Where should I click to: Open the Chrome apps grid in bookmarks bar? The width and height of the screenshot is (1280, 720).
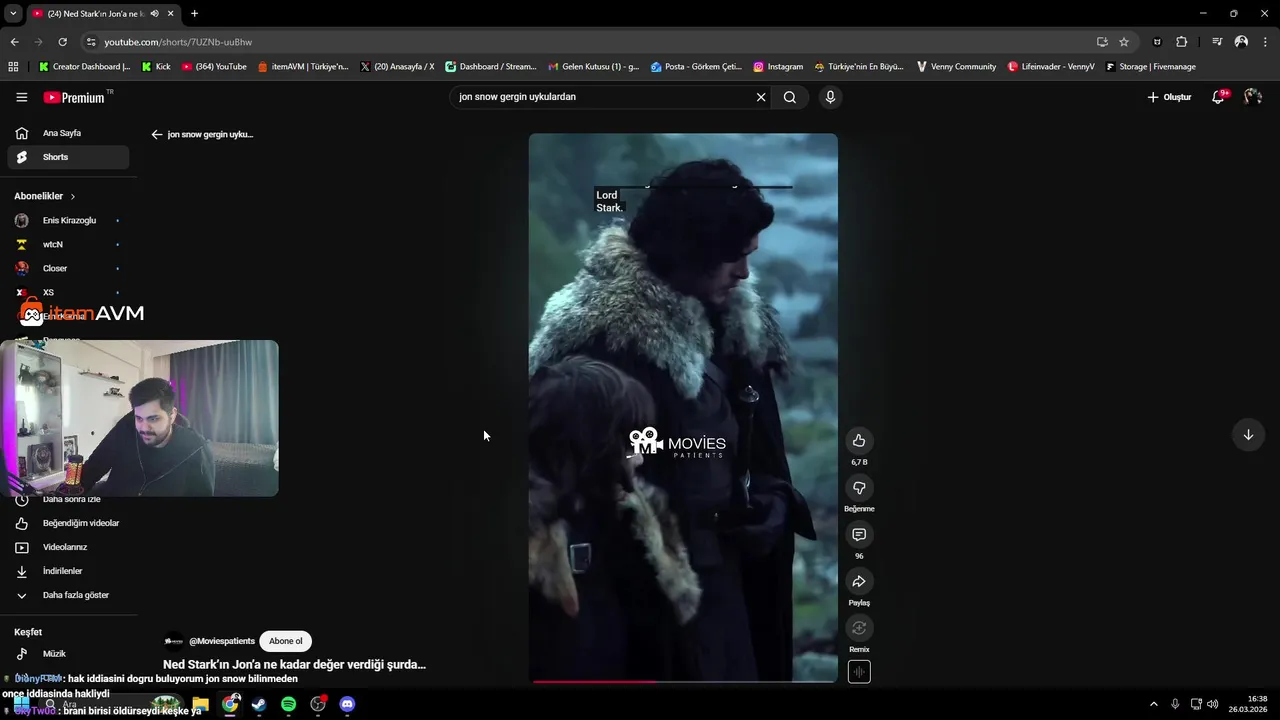pyautogui.click(x=13, y=67)
